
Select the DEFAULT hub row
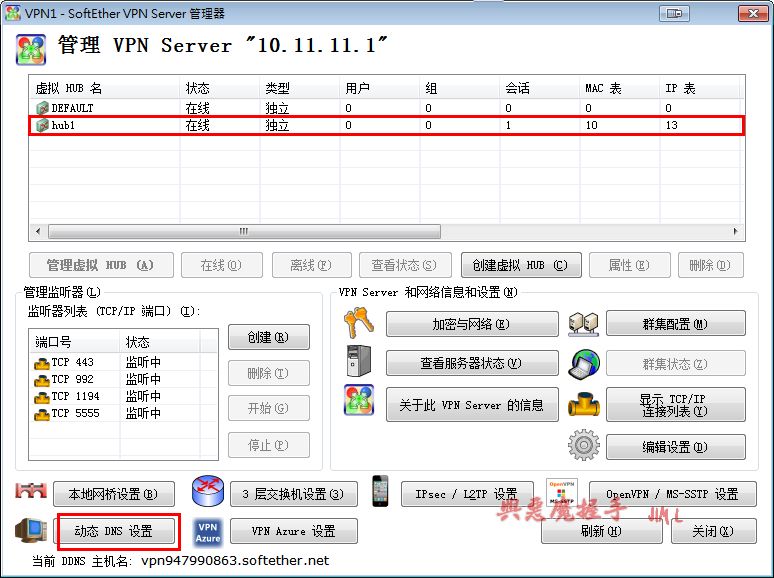[x=387, y=108]
